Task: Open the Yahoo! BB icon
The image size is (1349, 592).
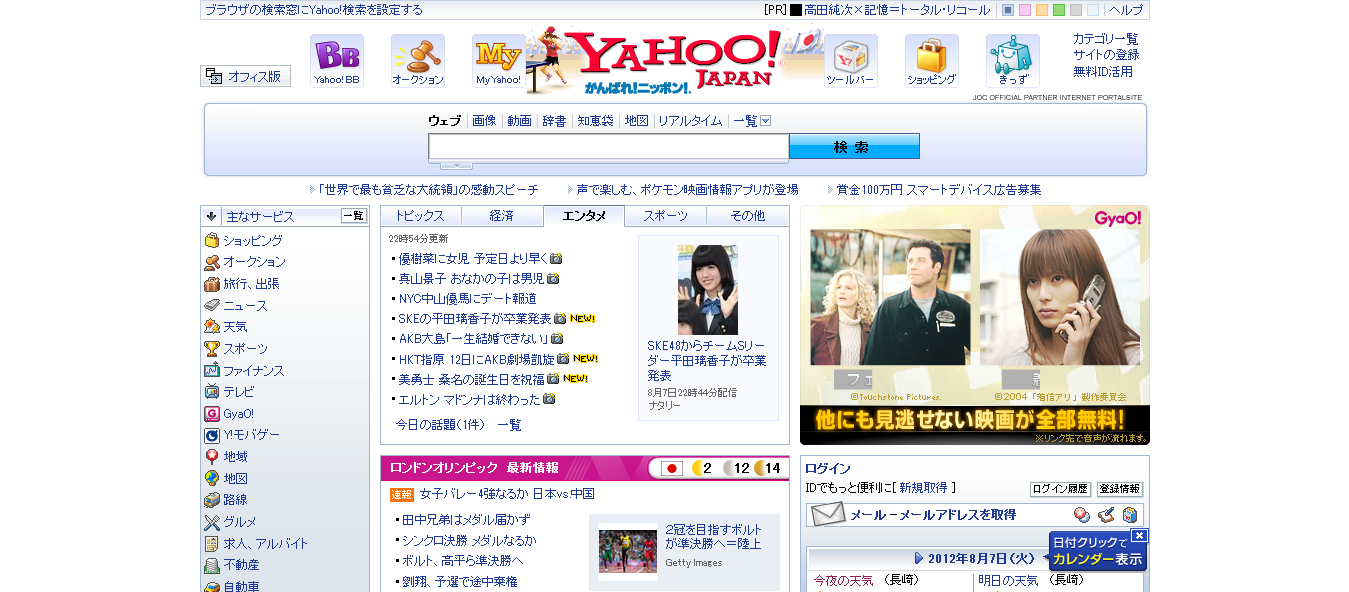Action: pos(336,61)
